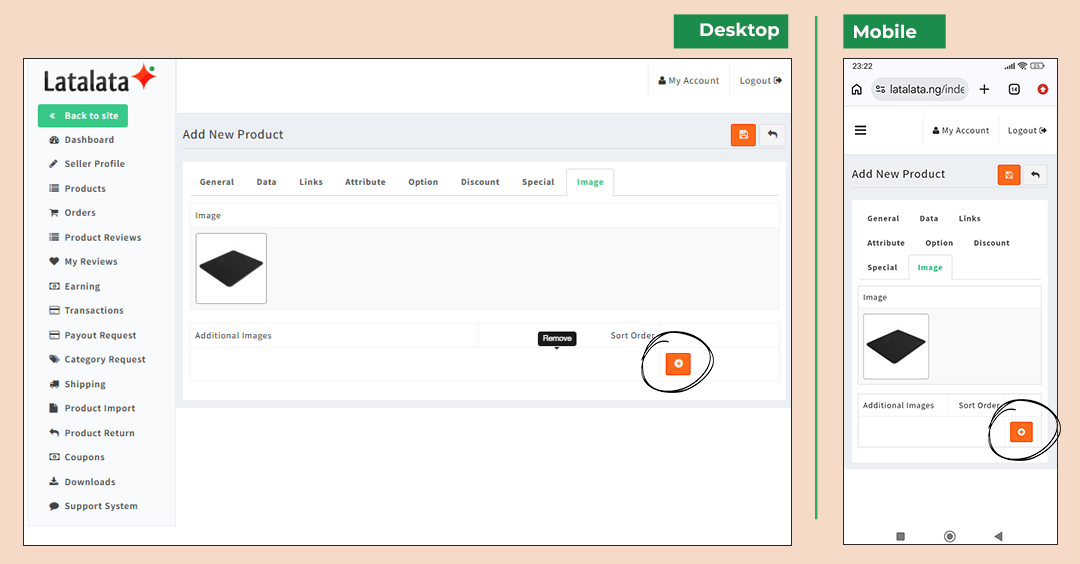Image resolution: width=1080 pixels, height=564 pixels.
Task: Open Seller Profile in sidebar
Action: tap(87, 164)
